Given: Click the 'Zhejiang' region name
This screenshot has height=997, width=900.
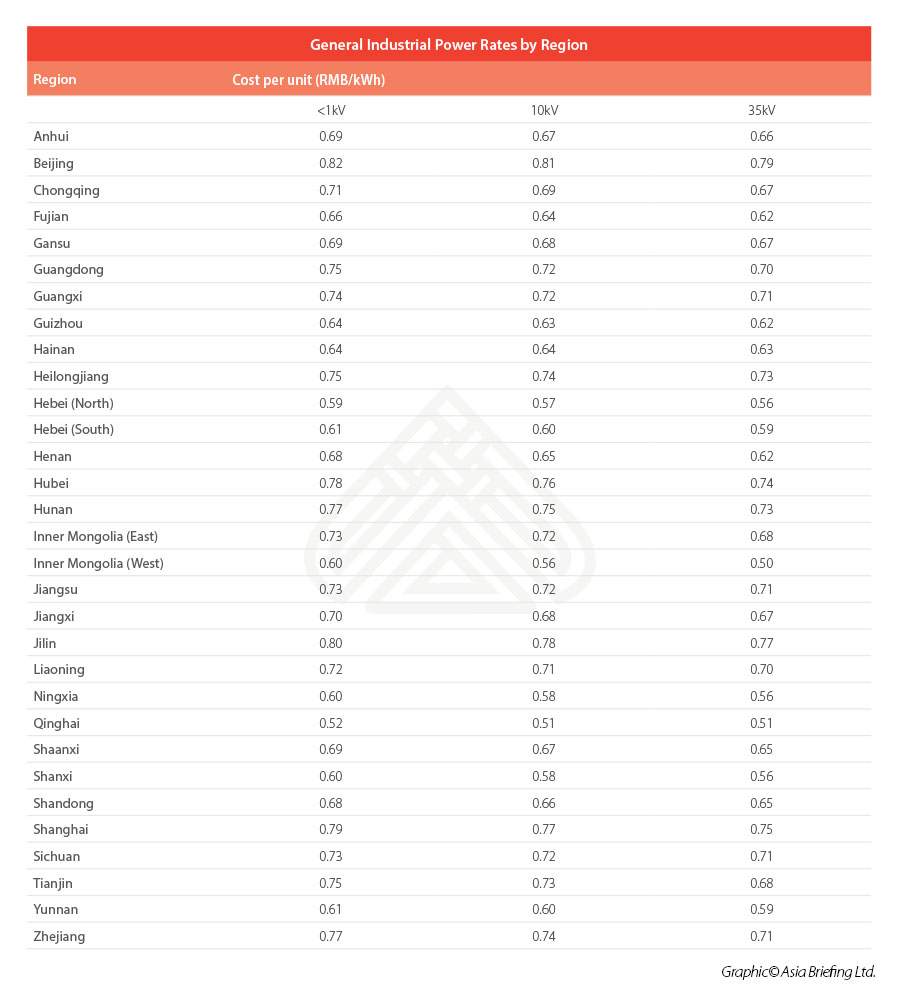Looking at the screenshot, I should (x=60, y=936).
